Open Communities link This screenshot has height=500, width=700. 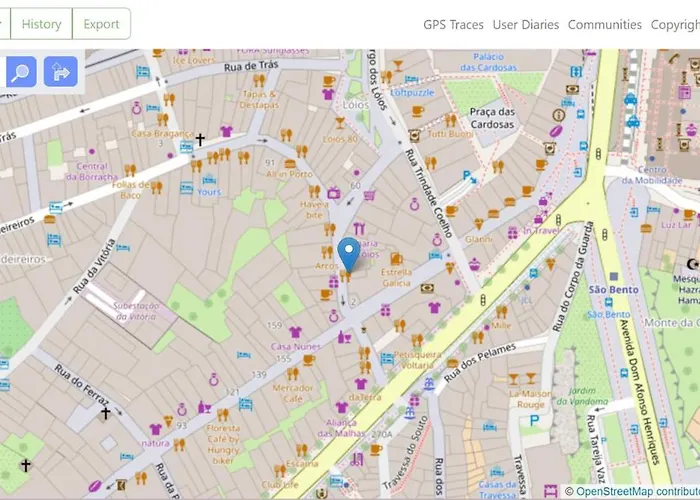tap(604, 25)
